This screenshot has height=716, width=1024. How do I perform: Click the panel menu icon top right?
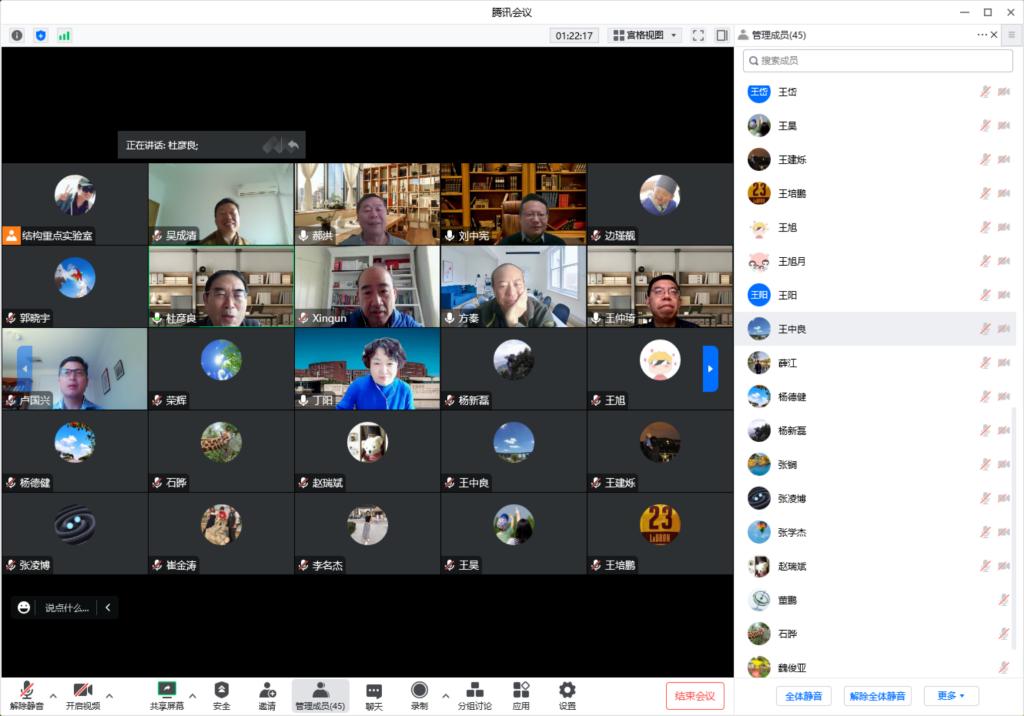point(1012,35)
